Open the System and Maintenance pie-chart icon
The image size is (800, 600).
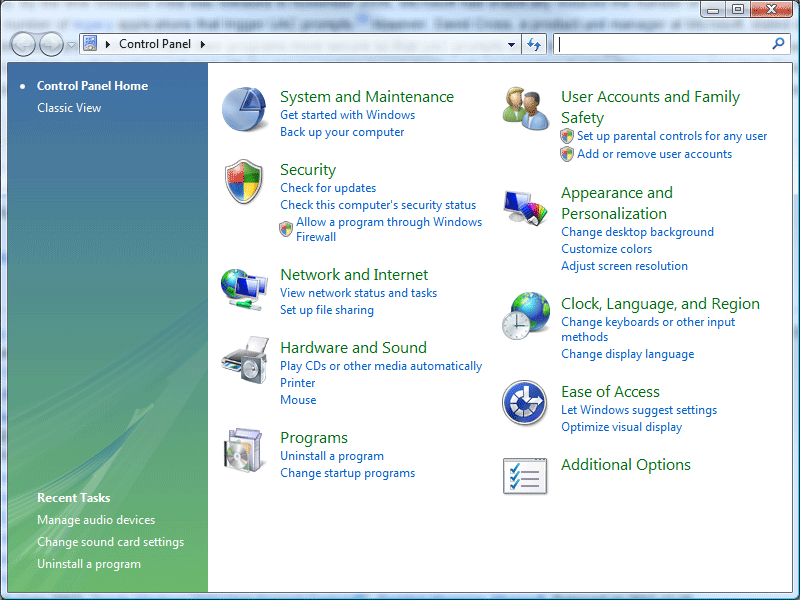click(244, 109)
